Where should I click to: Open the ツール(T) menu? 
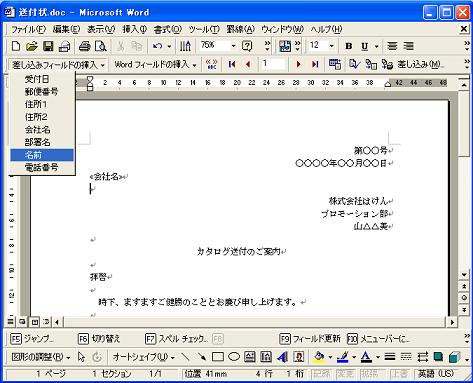[204, 29]
